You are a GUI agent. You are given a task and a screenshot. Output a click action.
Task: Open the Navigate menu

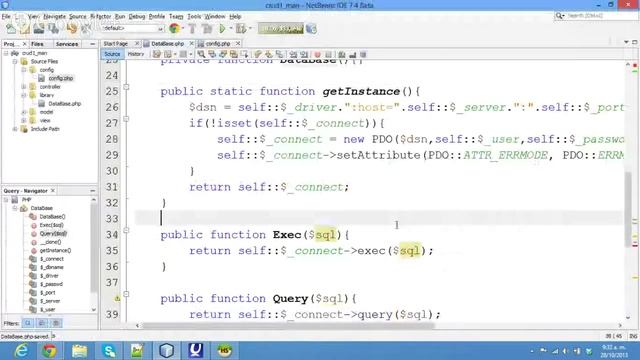54,16
